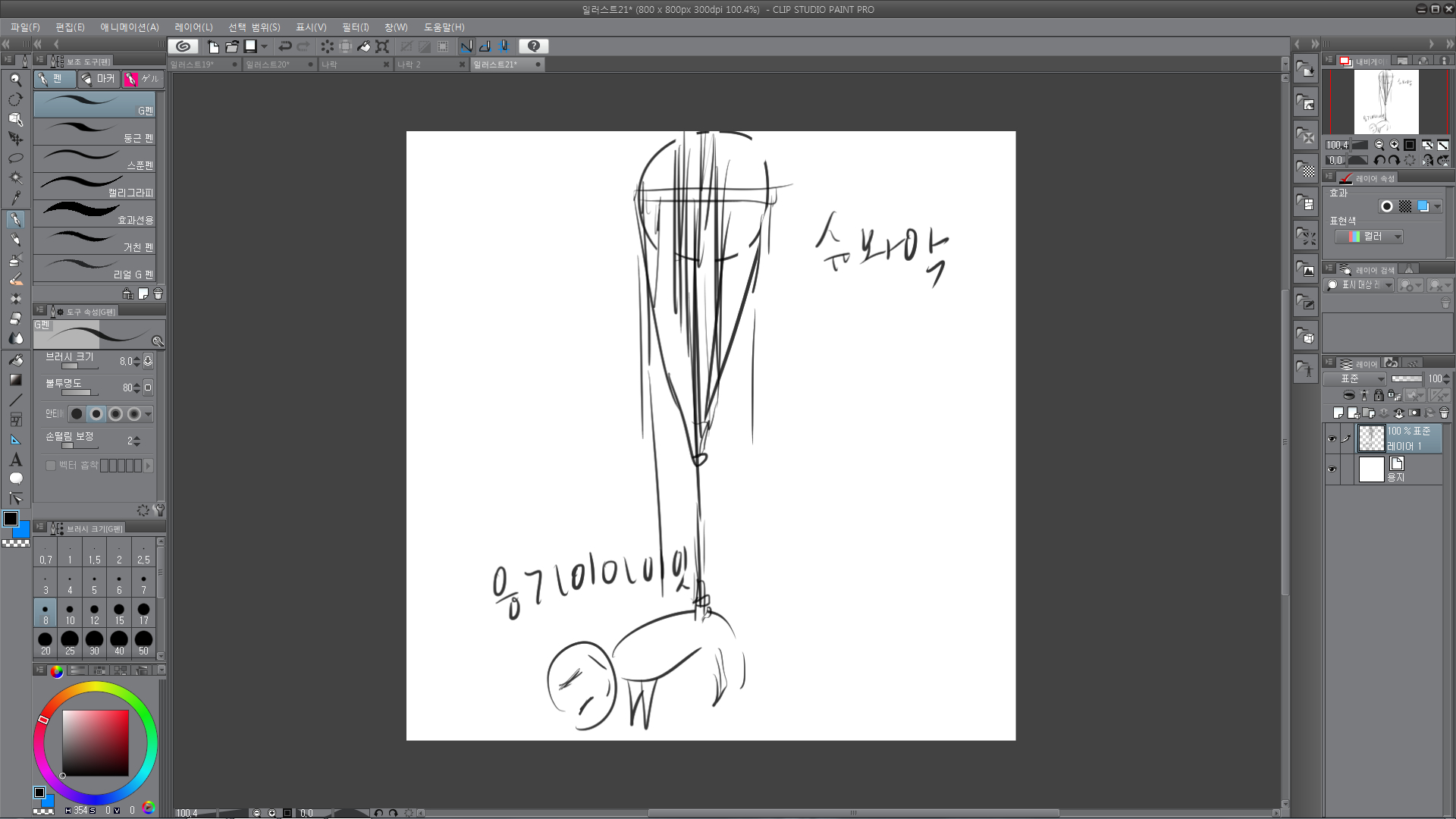Select the Zoom magnifier tool
Screen dimensions: 1456x819
[15, 80]
